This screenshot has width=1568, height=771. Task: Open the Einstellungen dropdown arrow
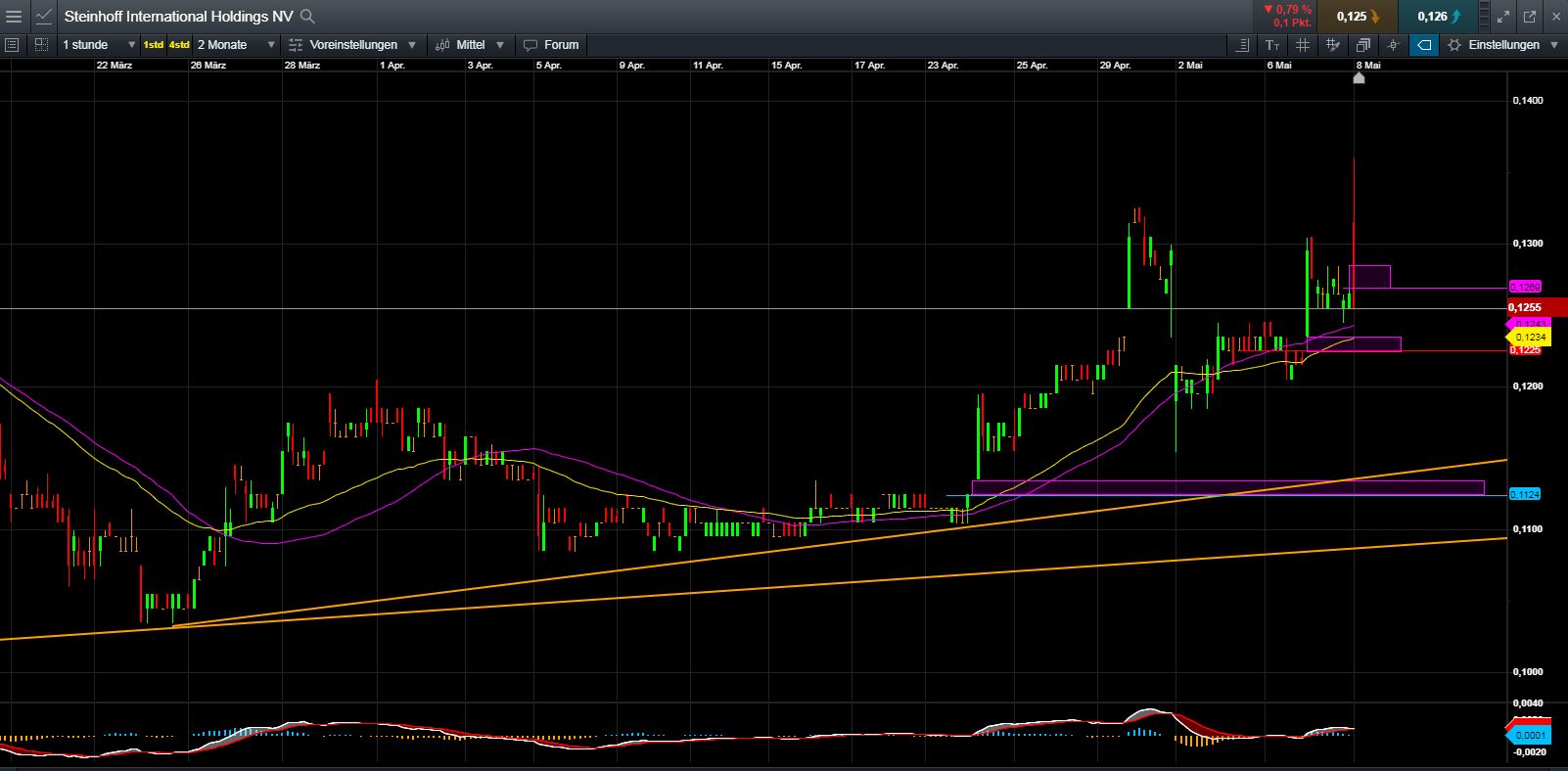(x=1554, y=45)
